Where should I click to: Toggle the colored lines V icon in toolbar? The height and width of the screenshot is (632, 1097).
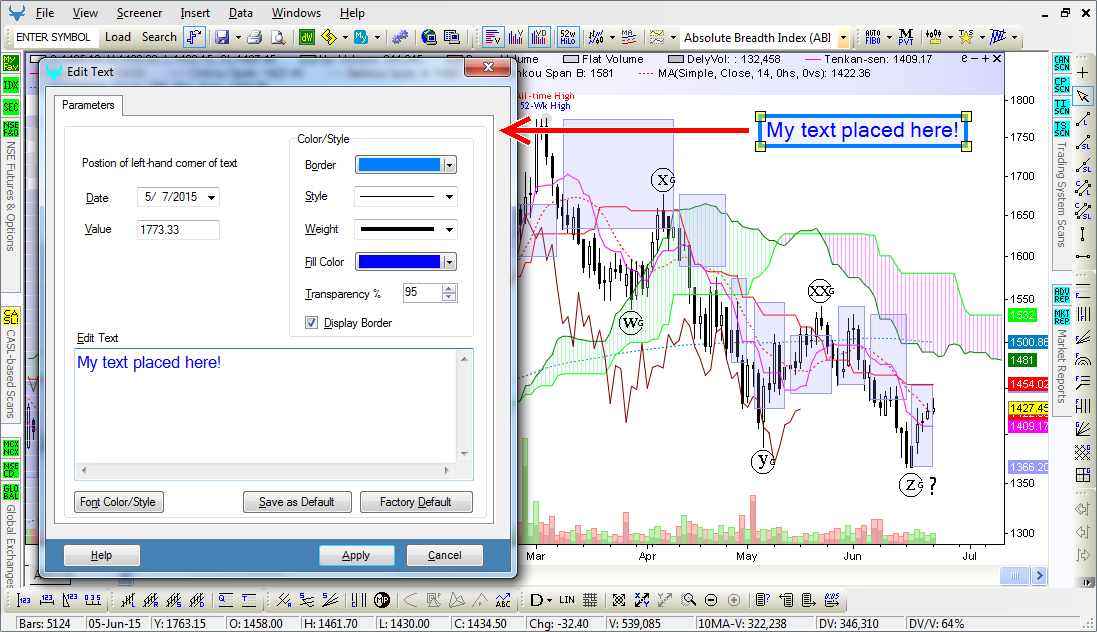493,37
